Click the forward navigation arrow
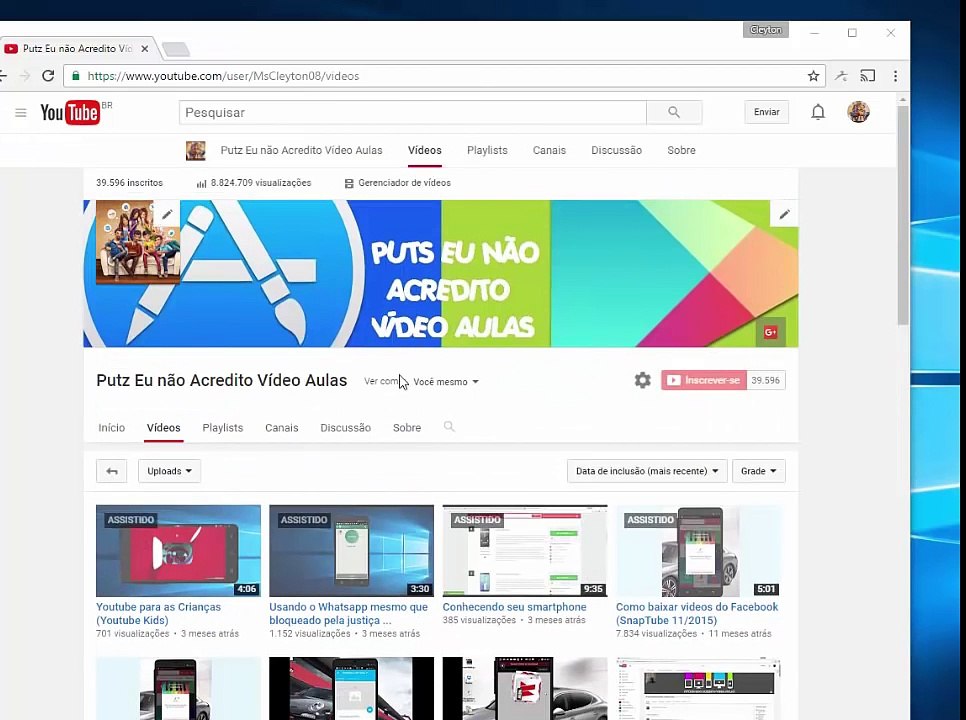966x720 pixels. [x=25, y=76]
